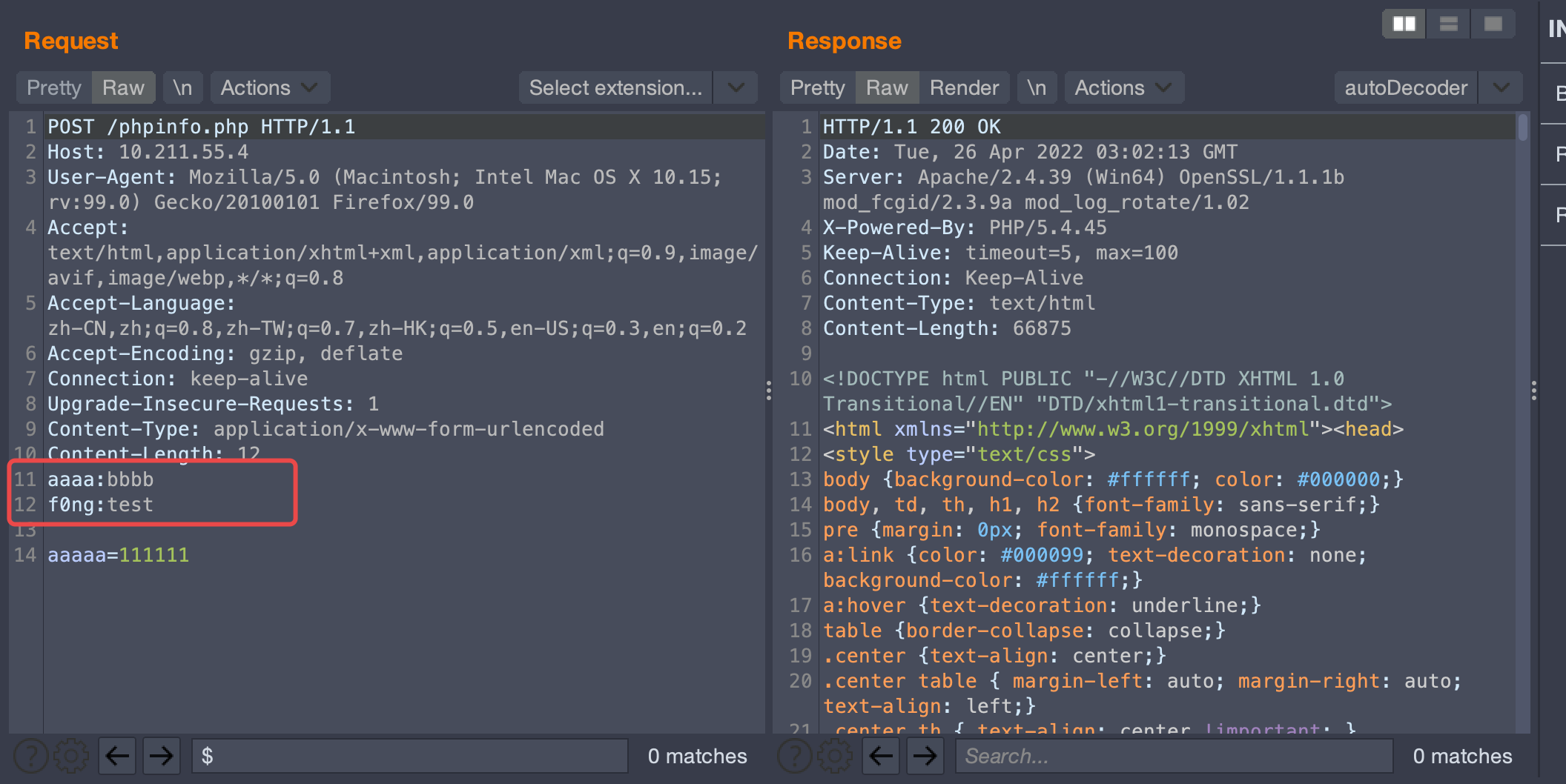This screenshot has height=784, width=1566.
Task: Toggle request newline \n display
Action: (x=182, y=87)
